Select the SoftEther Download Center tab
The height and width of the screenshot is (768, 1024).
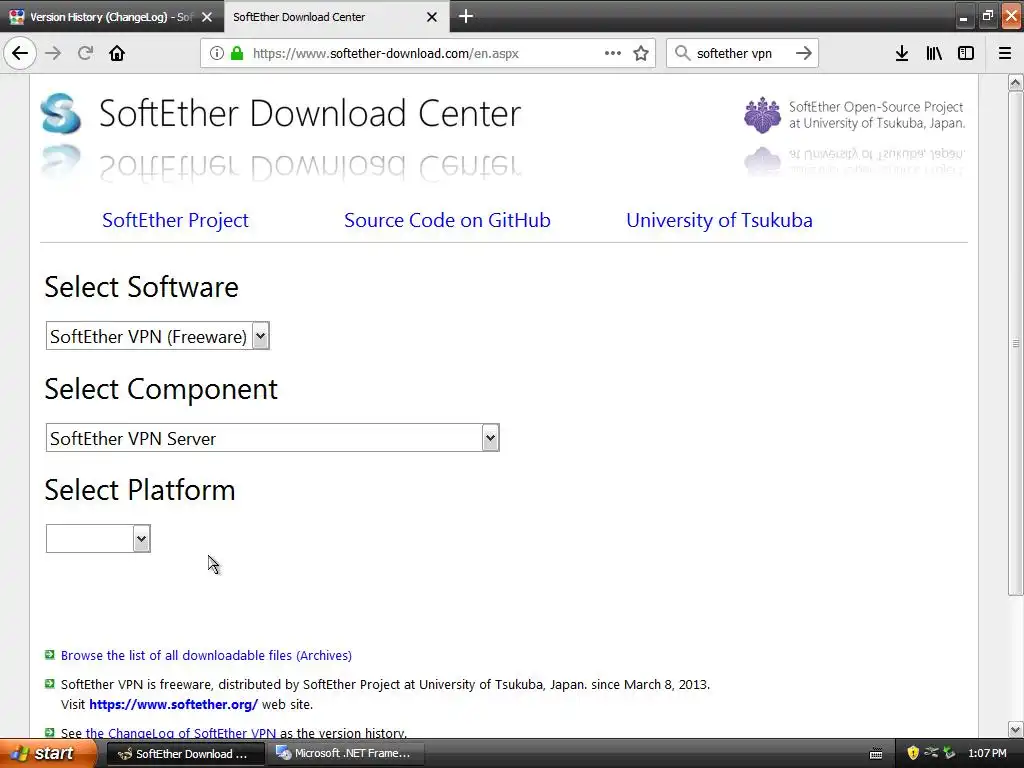click(336, 17)
